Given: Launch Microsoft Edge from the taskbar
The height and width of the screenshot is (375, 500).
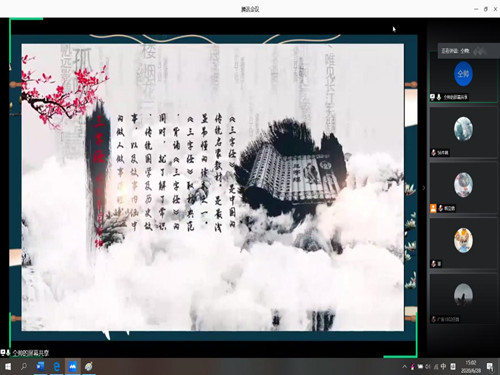Looking at the screenshot, I should pos(57,367).
